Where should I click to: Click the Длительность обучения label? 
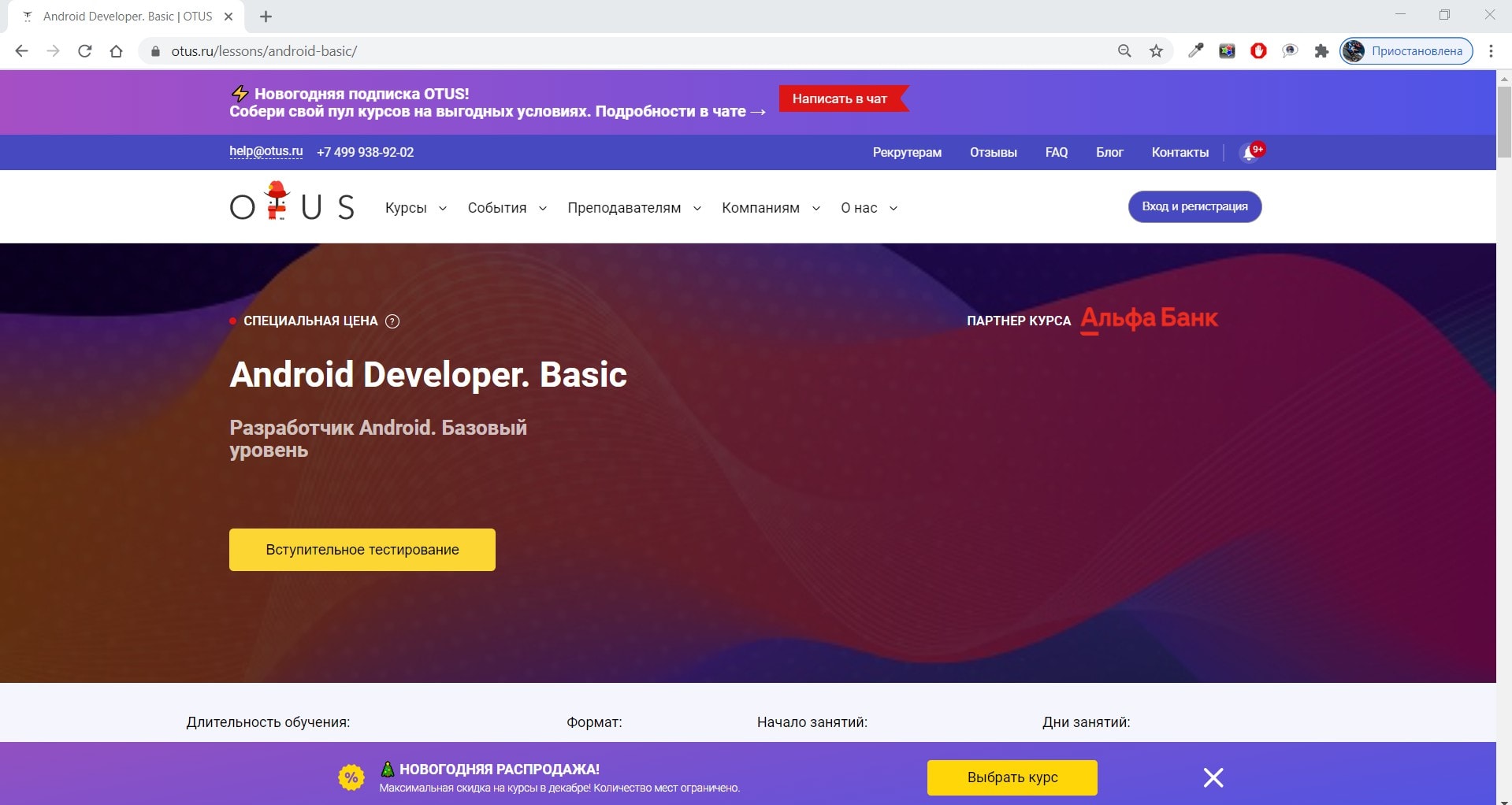(268, 722)
